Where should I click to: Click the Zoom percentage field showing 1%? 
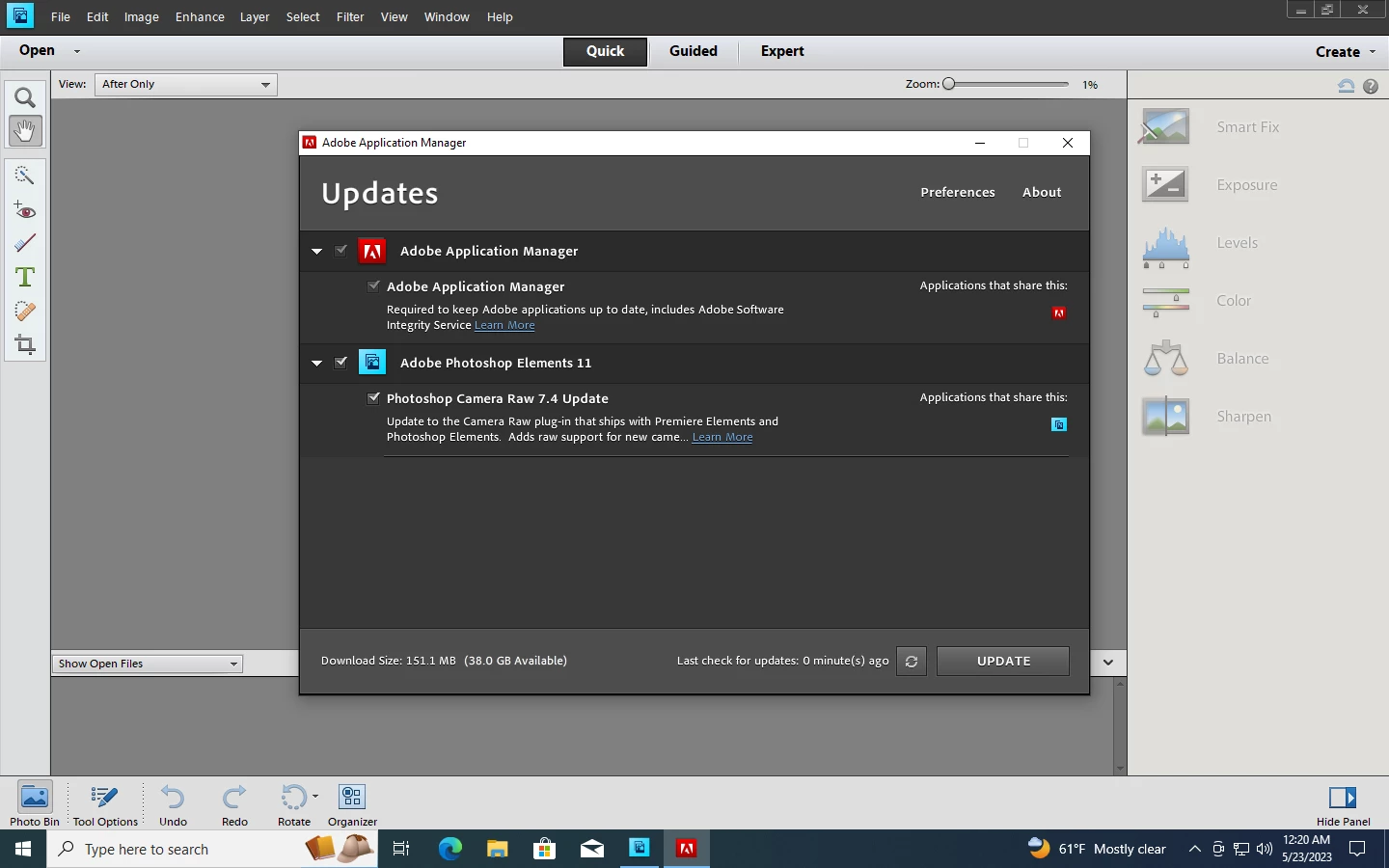[1090, 85]
